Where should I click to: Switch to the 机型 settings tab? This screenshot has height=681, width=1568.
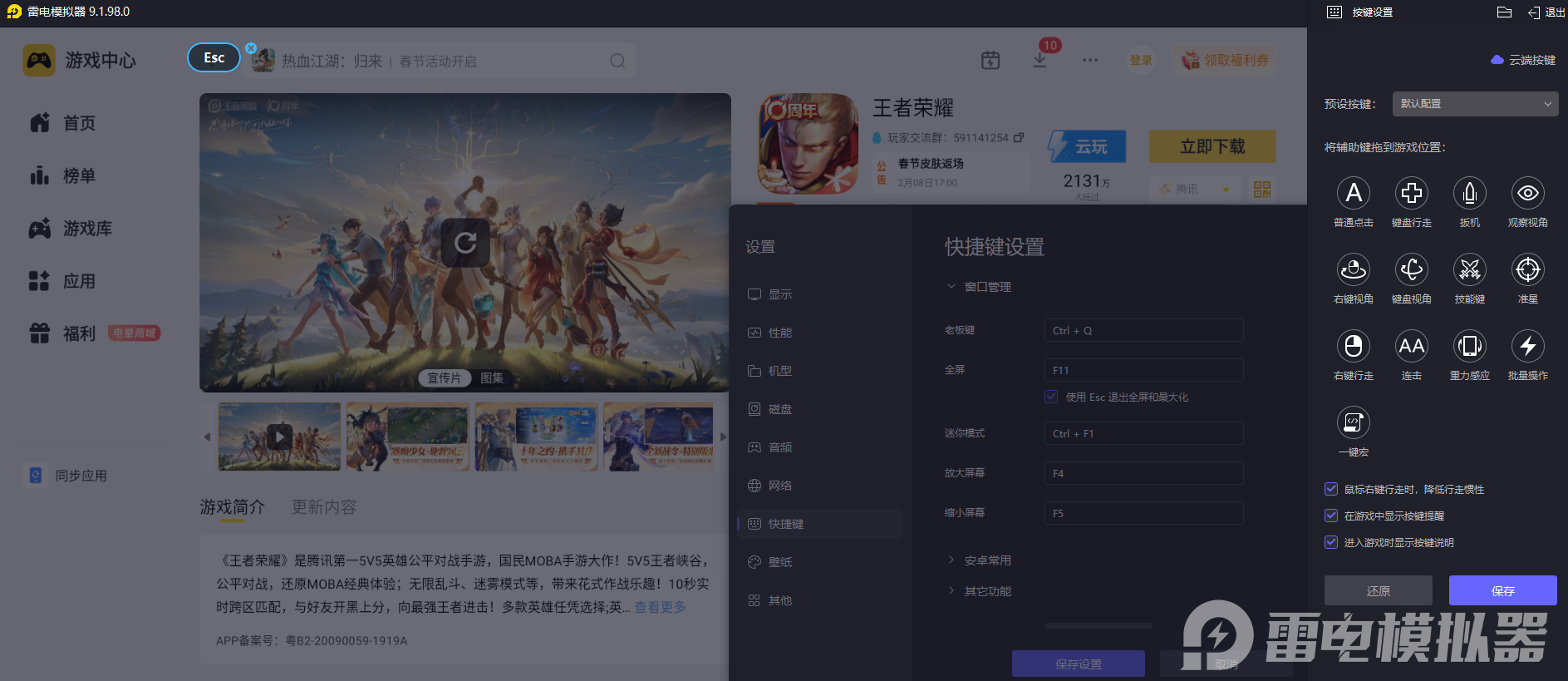click(820, 371)
